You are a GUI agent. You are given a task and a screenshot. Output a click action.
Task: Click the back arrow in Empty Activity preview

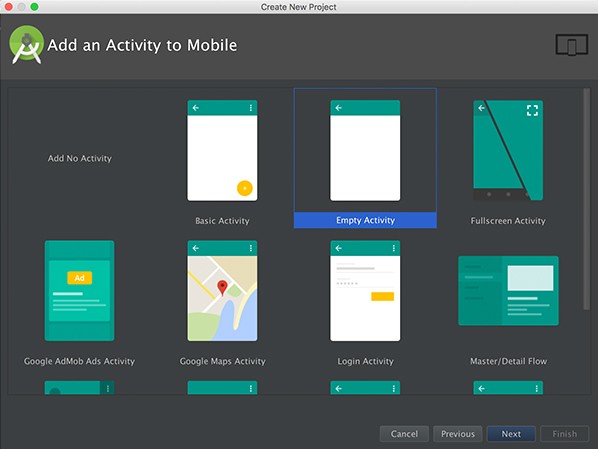pos(338,108)
